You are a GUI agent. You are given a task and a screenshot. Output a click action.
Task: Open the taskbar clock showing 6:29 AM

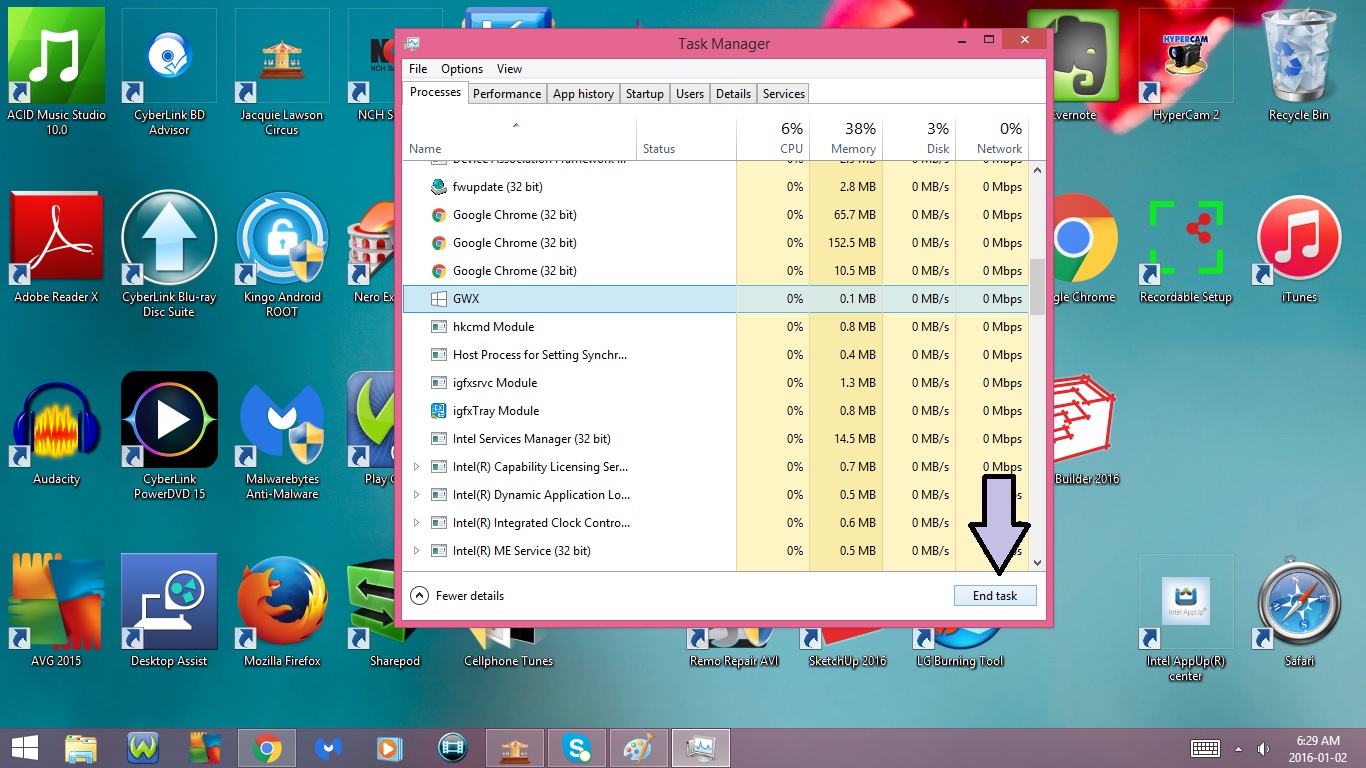click(1316, 748)
